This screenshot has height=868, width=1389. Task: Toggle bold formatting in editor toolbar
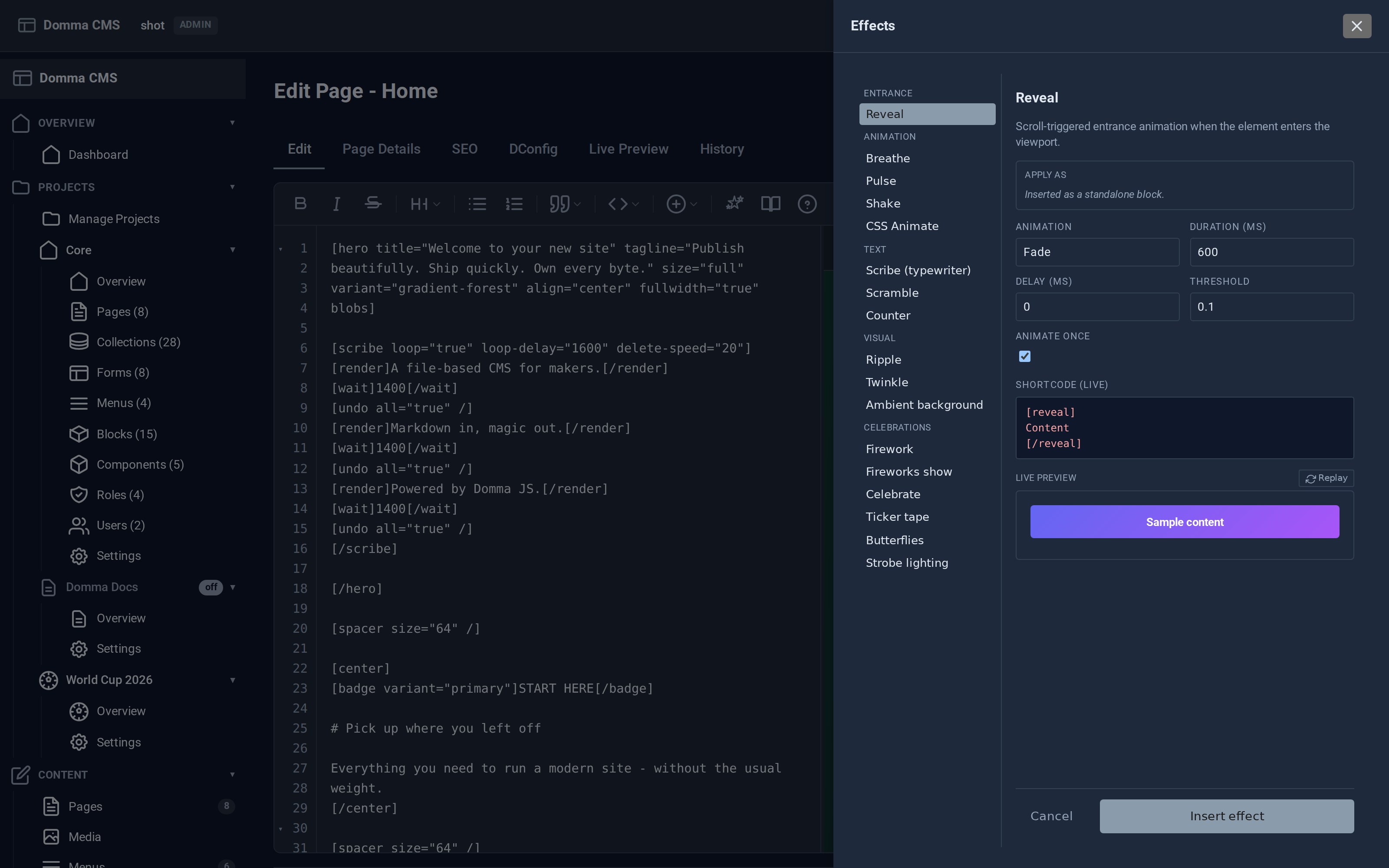[300, 204]
